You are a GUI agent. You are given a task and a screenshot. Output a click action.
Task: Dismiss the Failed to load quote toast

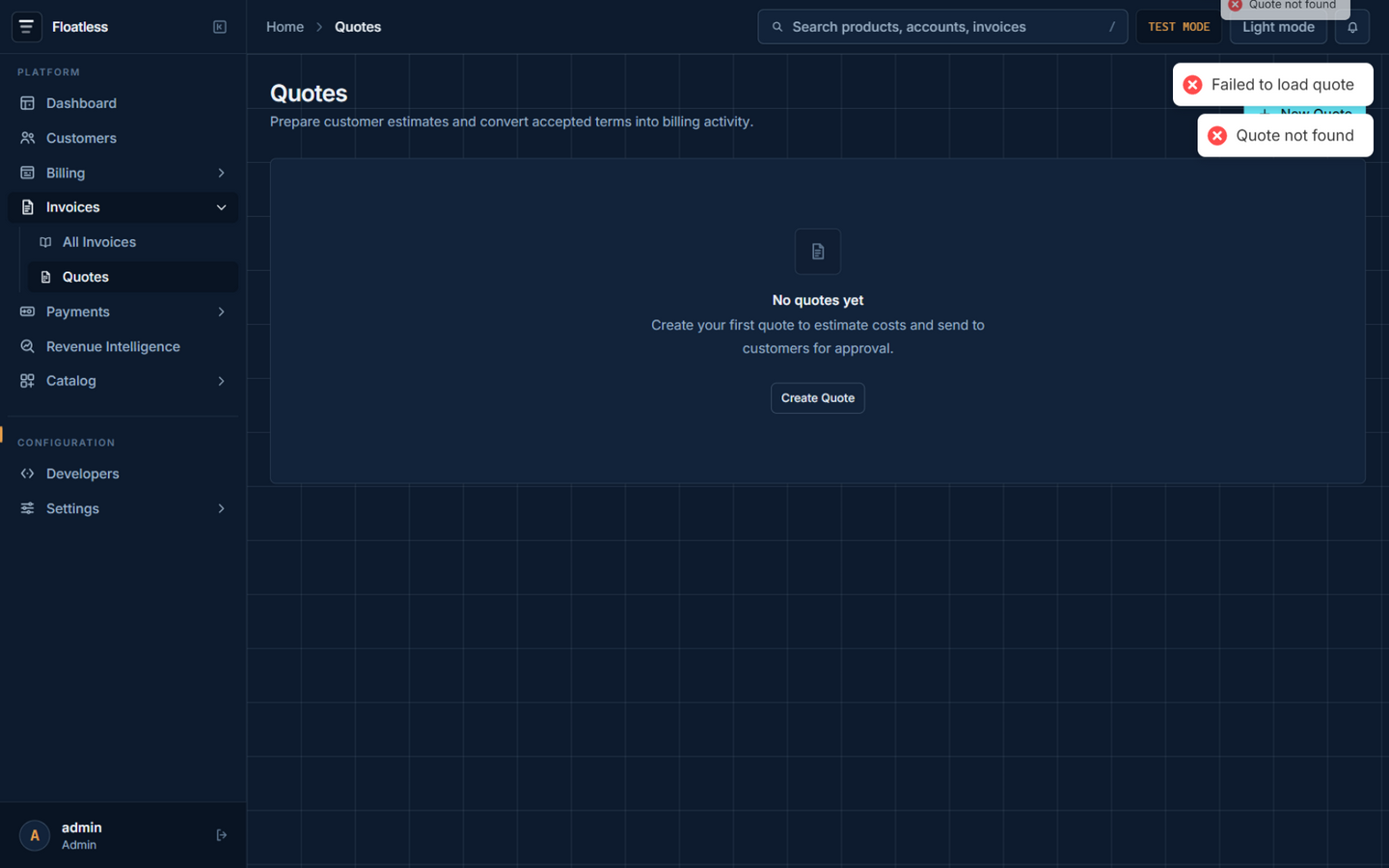(1273, 85)
